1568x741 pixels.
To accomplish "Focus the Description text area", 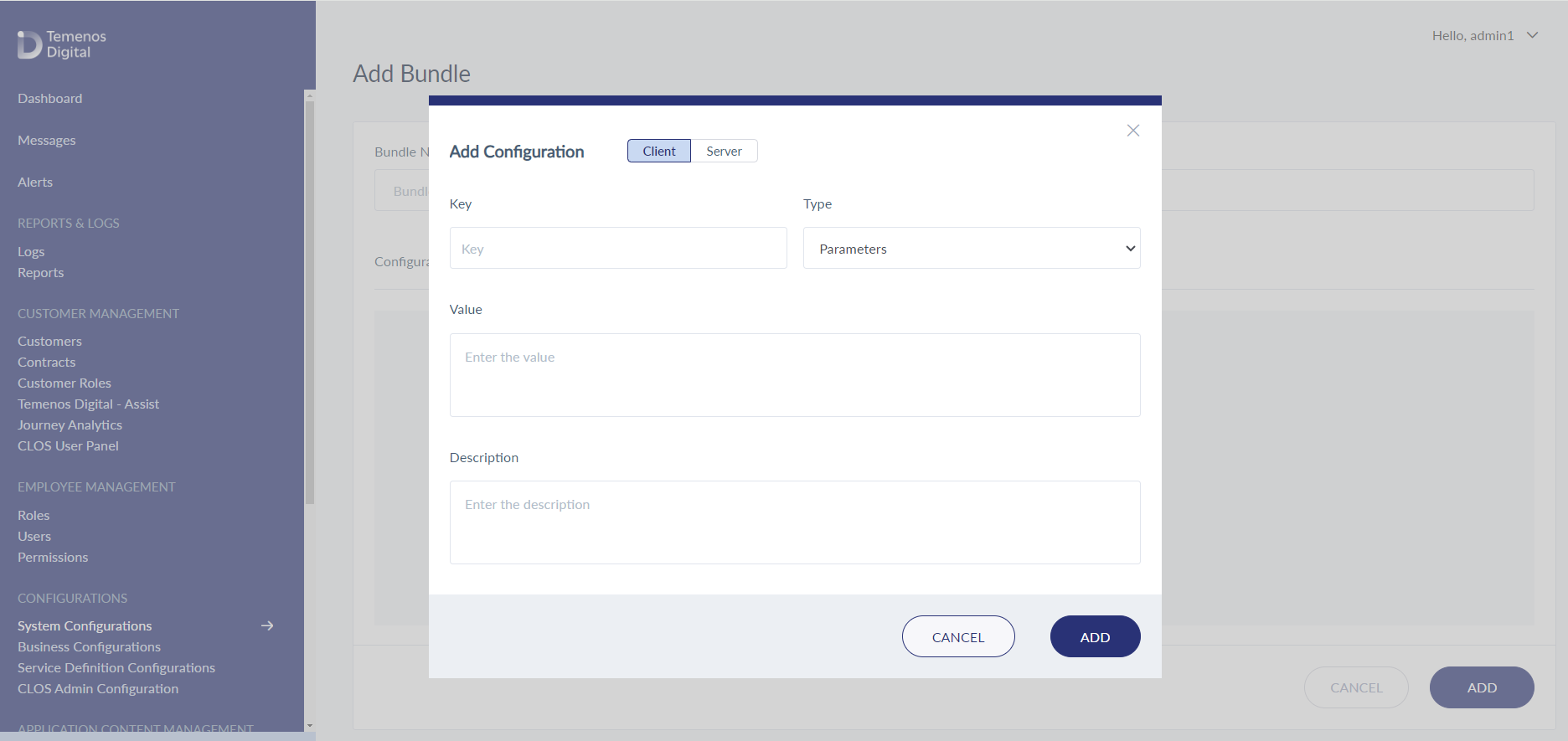I will point(795,522).
